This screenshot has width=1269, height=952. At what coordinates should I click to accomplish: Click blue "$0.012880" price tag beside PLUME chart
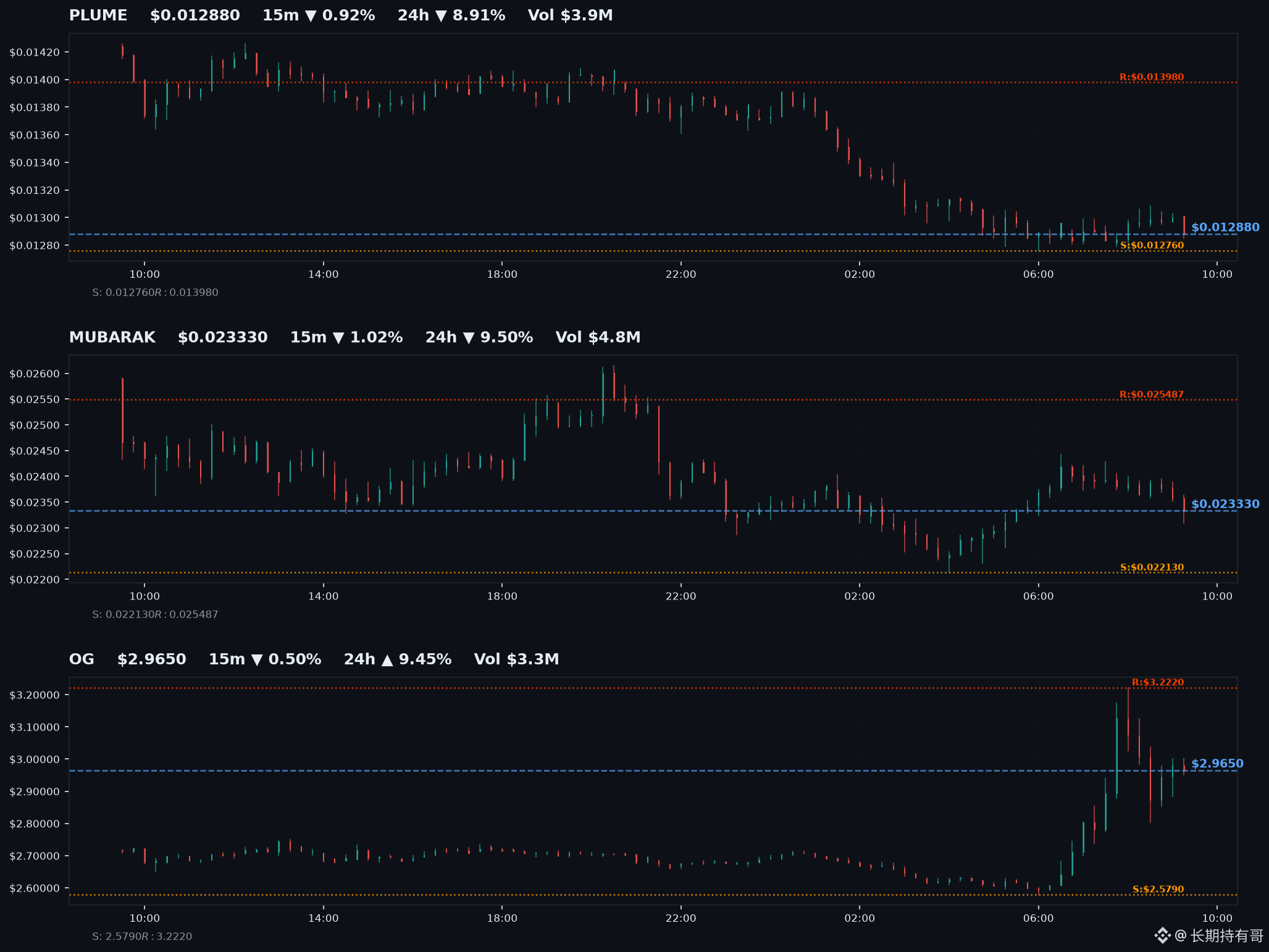(1225, 227)
